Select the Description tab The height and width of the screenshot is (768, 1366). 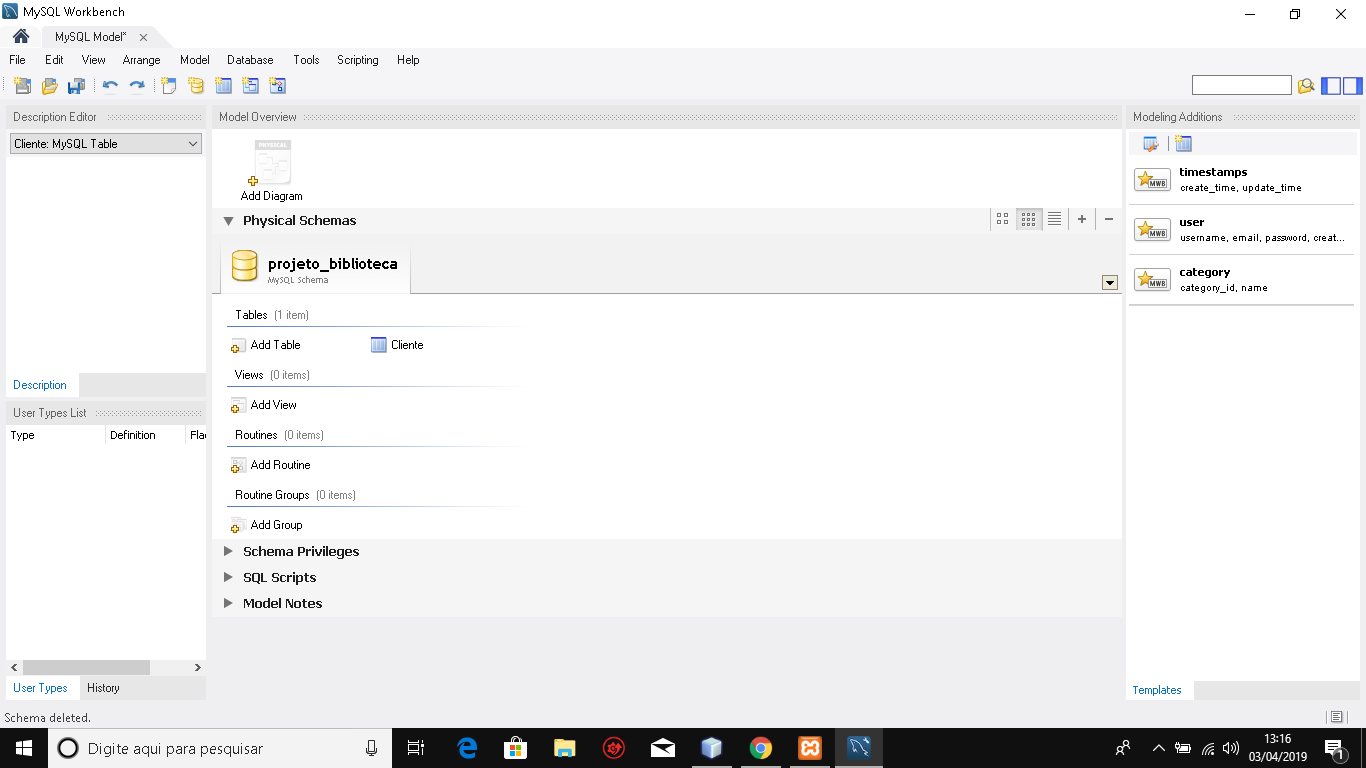40,385
